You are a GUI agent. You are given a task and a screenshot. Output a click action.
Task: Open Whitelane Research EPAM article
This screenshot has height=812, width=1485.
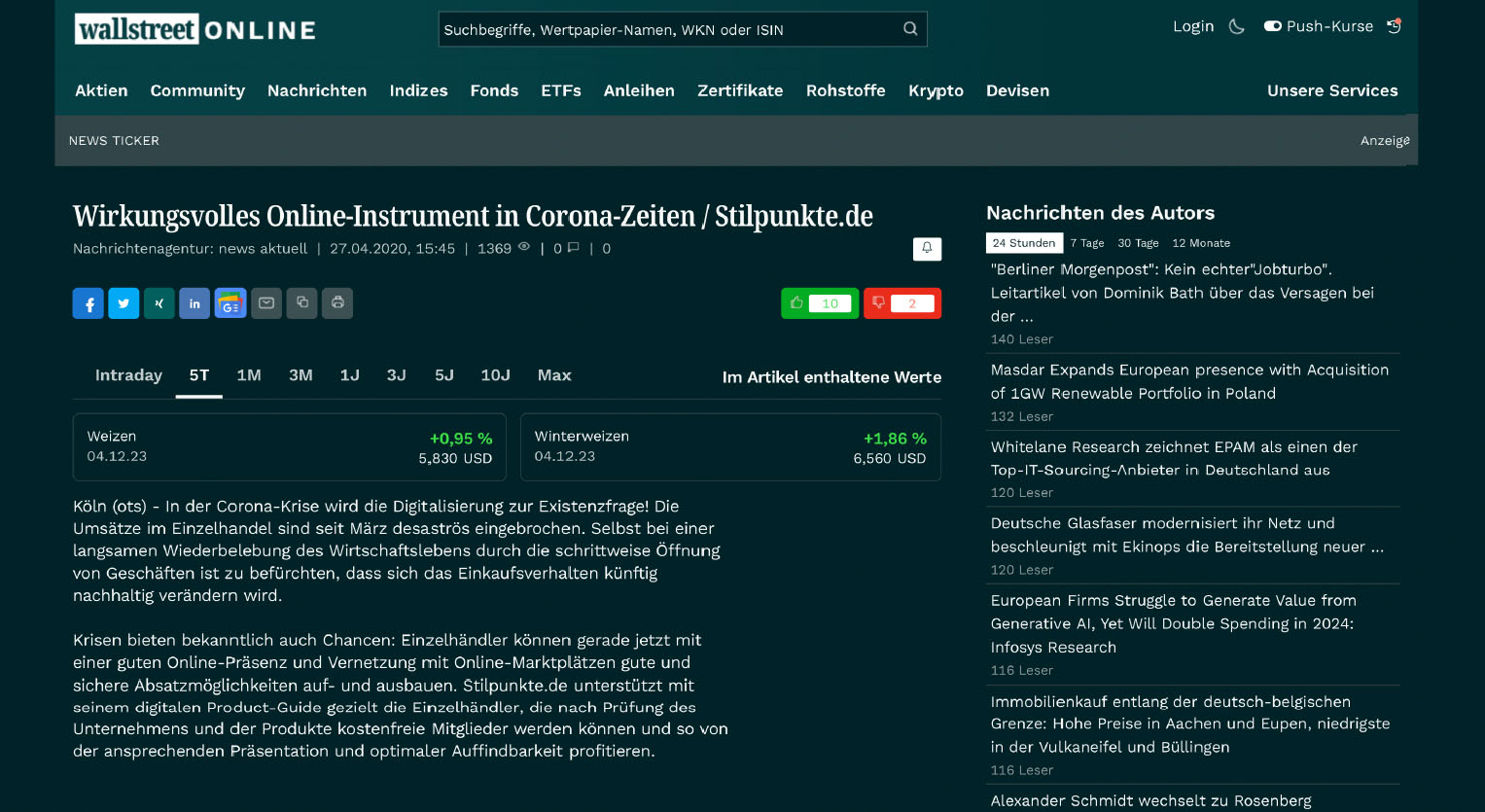point(1174,458)
